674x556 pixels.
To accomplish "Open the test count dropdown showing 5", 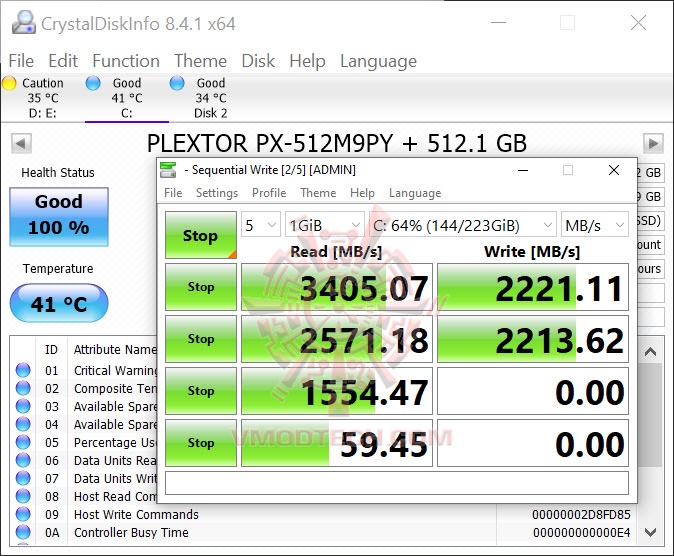I will pos(260,225).
